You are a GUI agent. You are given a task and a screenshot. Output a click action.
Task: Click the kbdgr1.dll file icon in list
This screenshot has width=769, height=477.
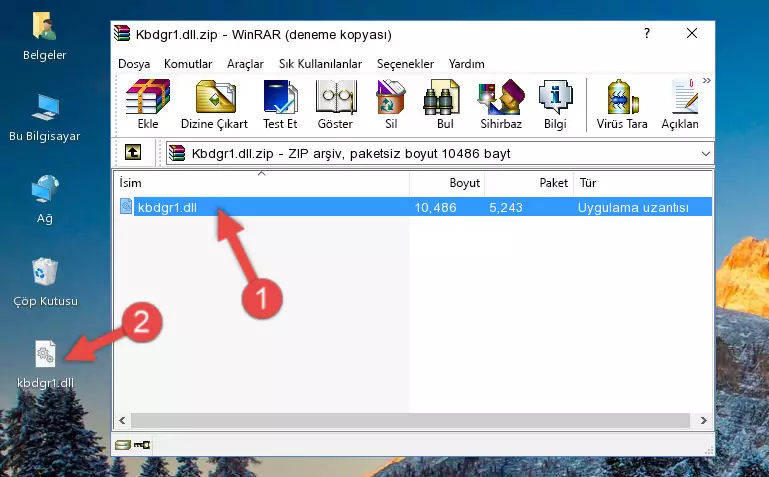pyautogui.click(x=126, y=206)
